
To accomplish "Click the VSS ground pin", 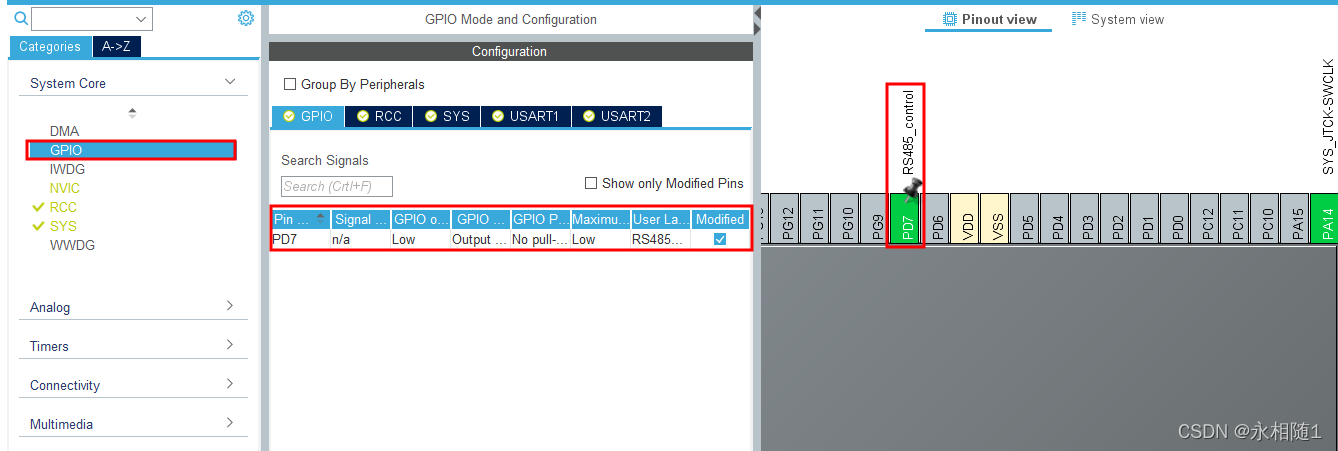I will pos(997,219).
